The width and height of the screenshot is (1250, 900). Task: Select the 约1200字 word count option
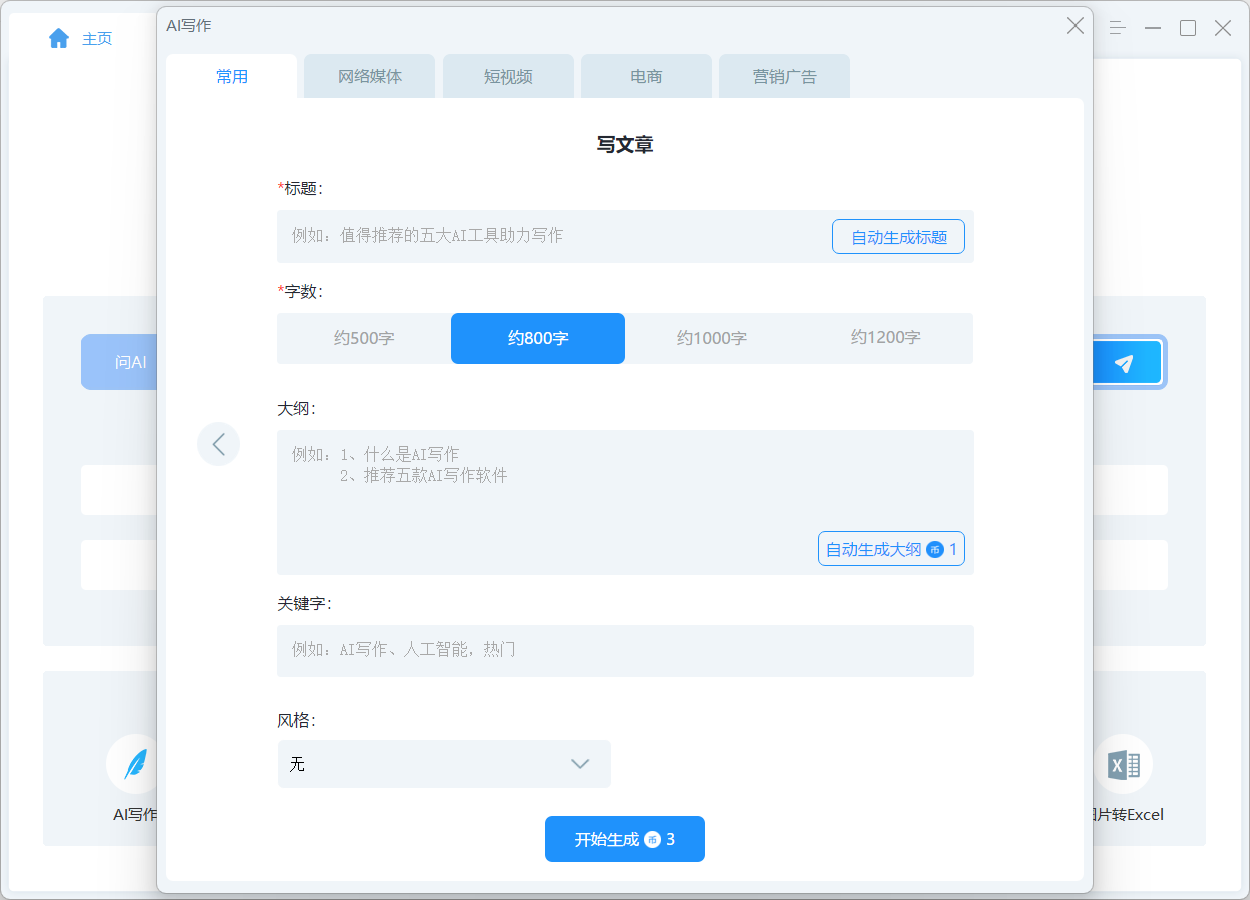point(885,338)
